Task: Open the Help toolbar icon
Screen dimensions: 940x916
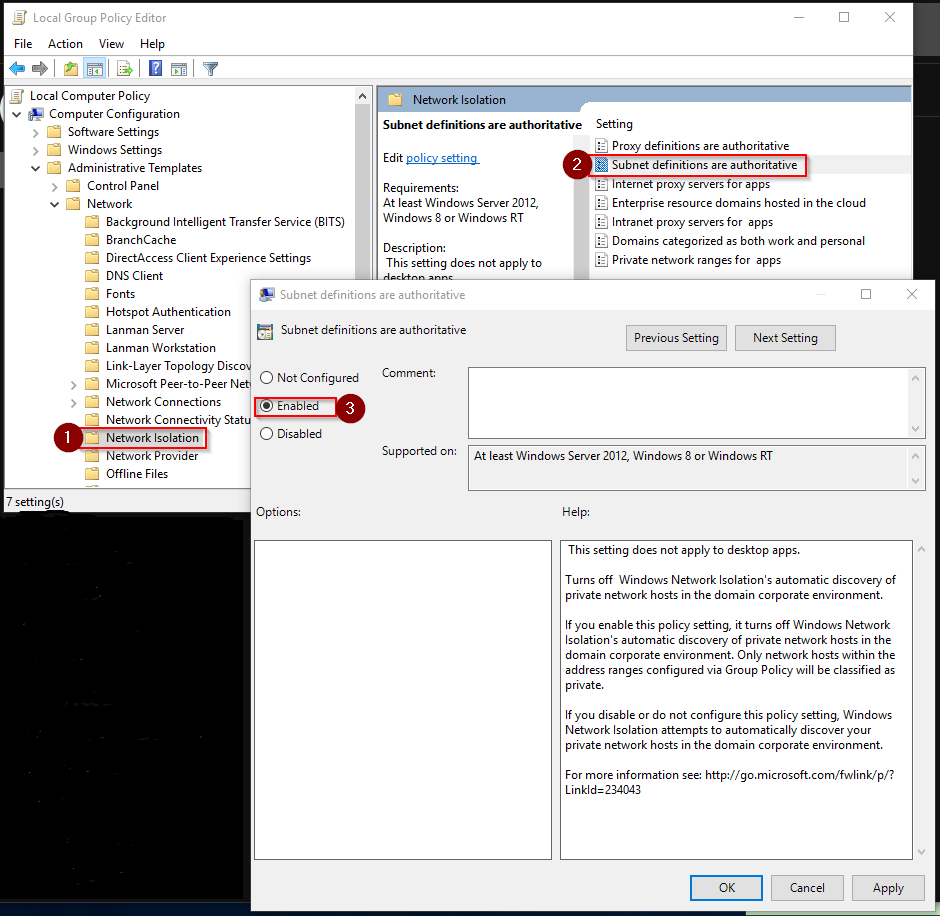Action: coord(155,68)
